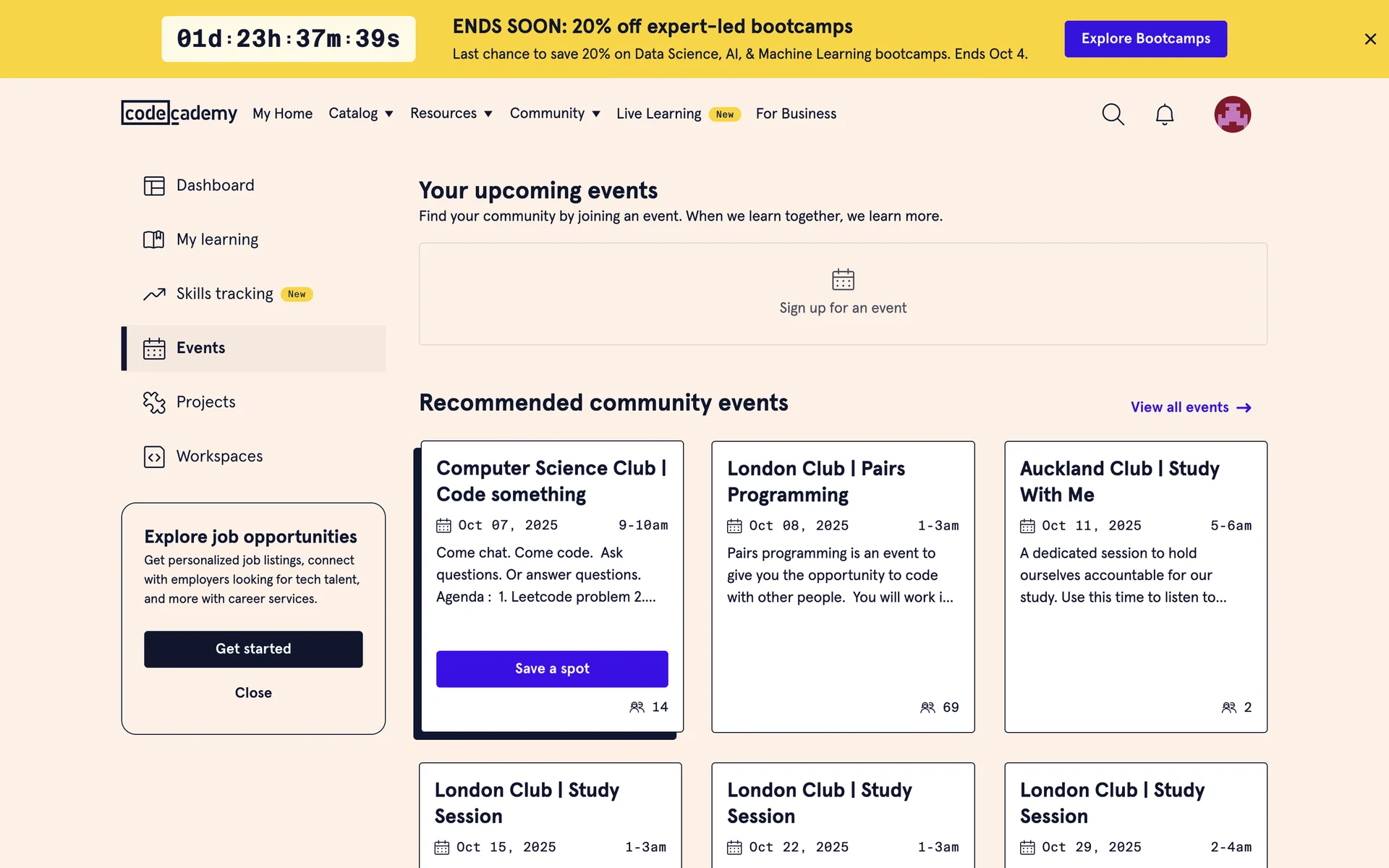Open Live Learning nav item

point(658,114)
